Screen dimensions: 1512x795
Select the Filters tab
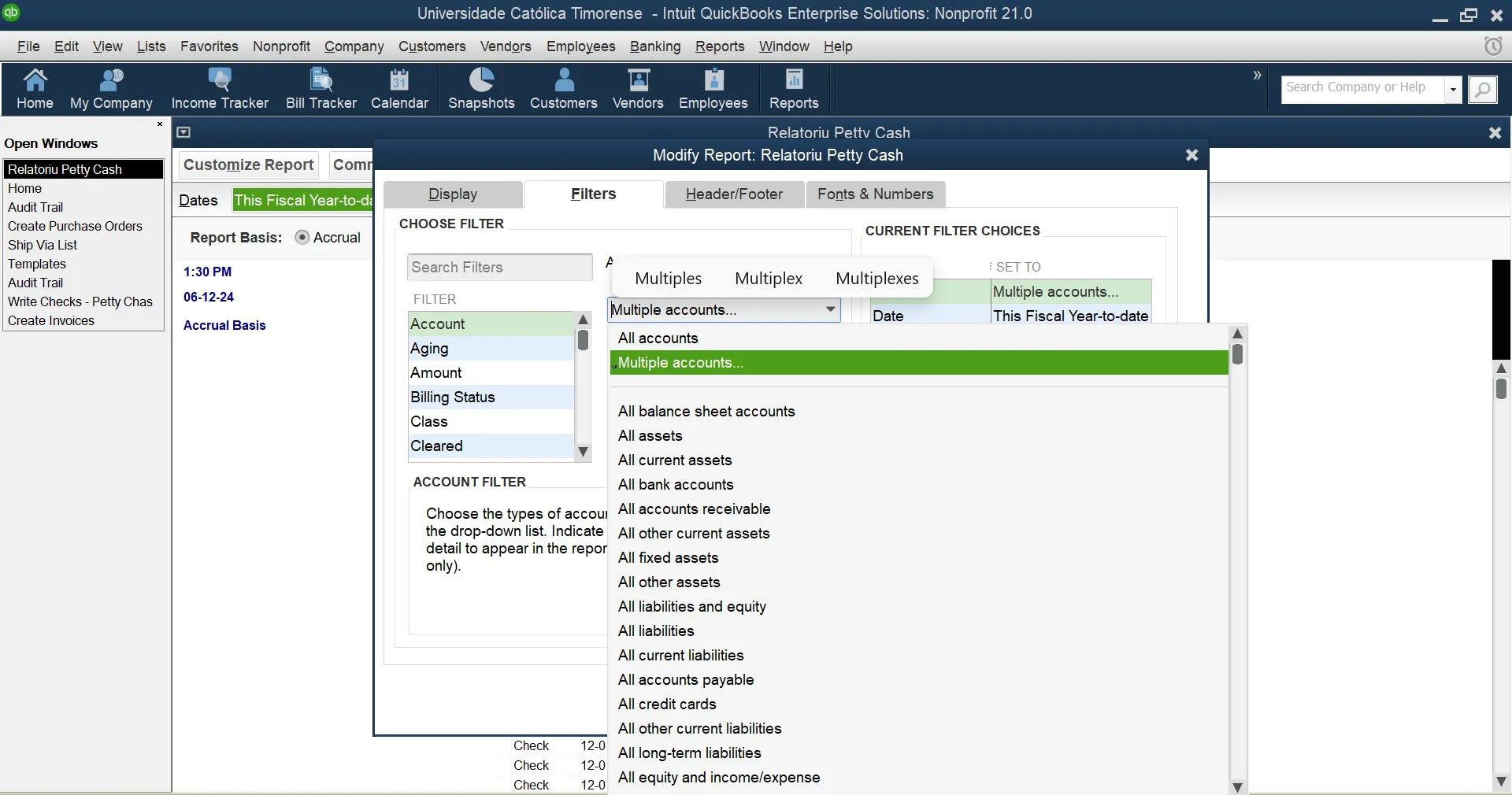point(594,194)
